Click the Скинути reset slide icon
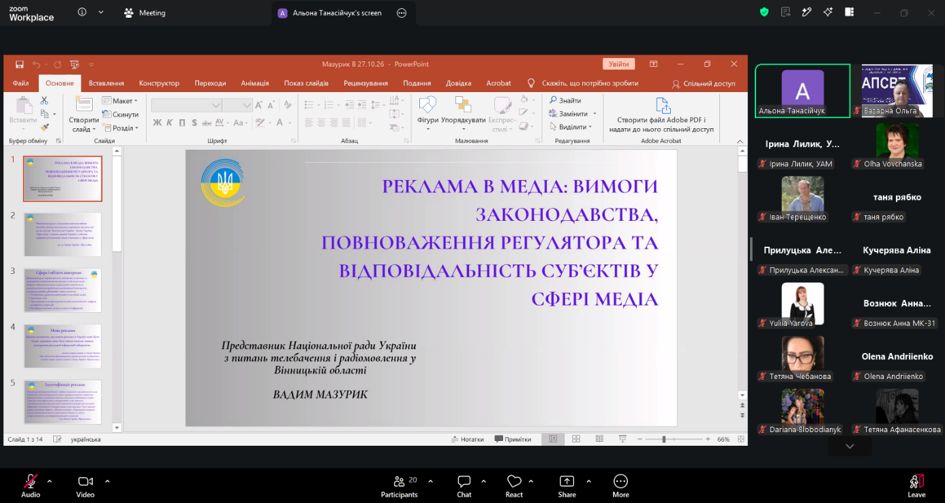This screenshot has height=503, width=945. coord(107,114)
